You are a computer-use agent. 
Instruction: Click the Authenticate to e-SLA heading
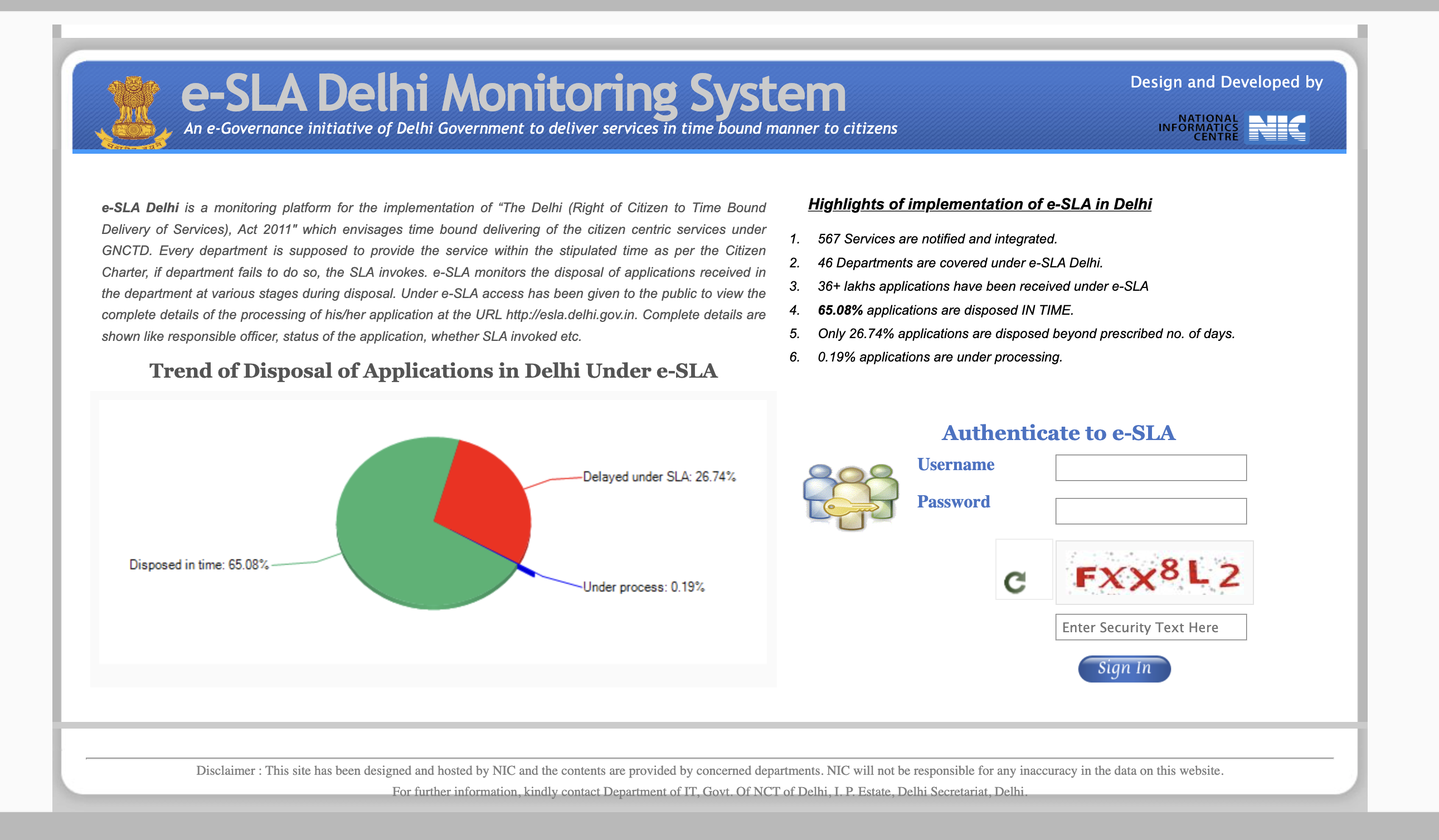click(1058, 433)
